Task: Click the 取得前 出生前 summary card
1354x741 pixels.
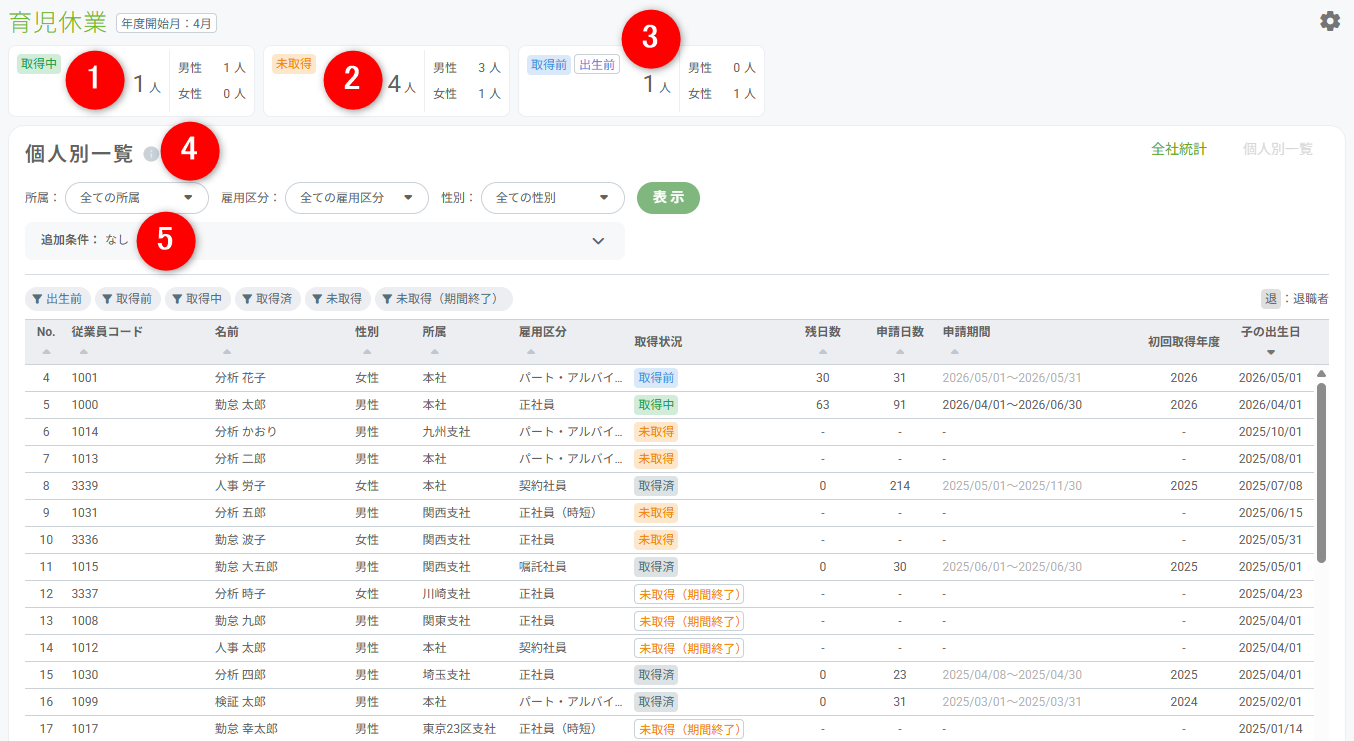Action: 641,81
